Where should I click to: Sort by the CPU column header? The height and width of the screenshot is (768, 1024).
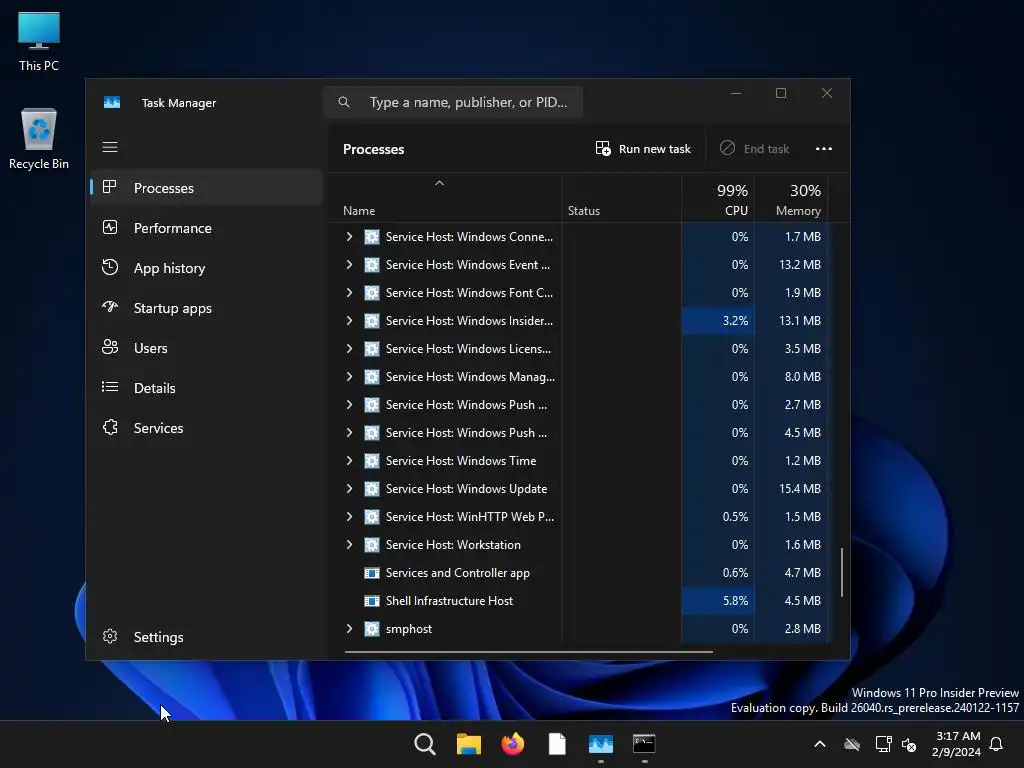(718, 199)
